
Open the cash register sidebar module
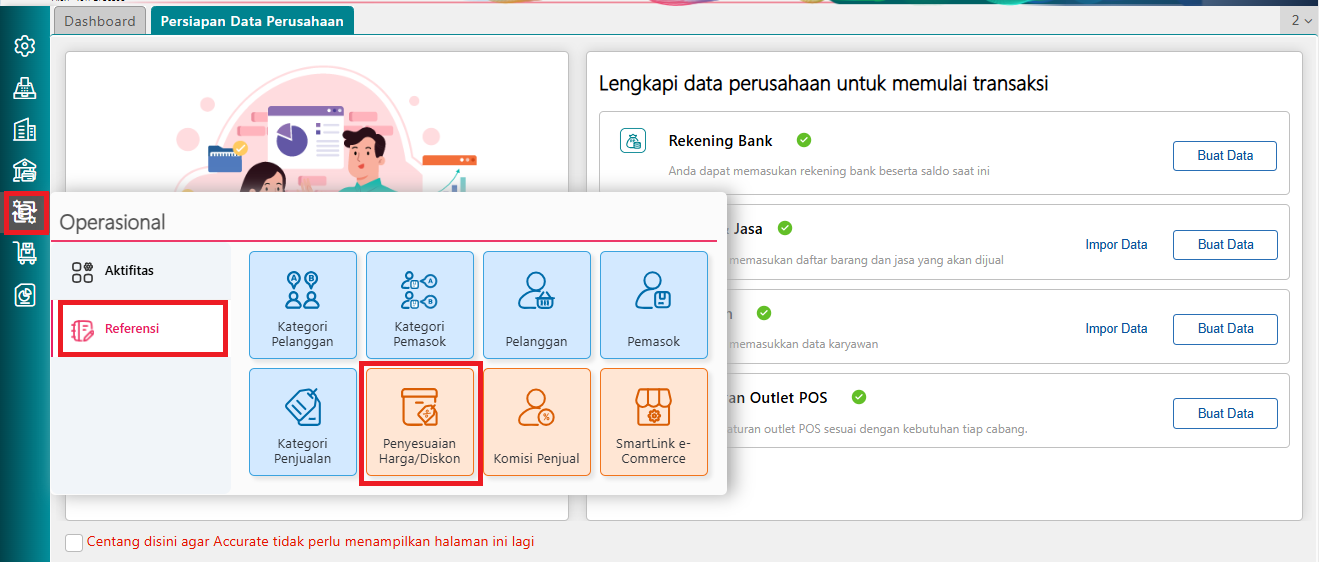coord(25,88)
